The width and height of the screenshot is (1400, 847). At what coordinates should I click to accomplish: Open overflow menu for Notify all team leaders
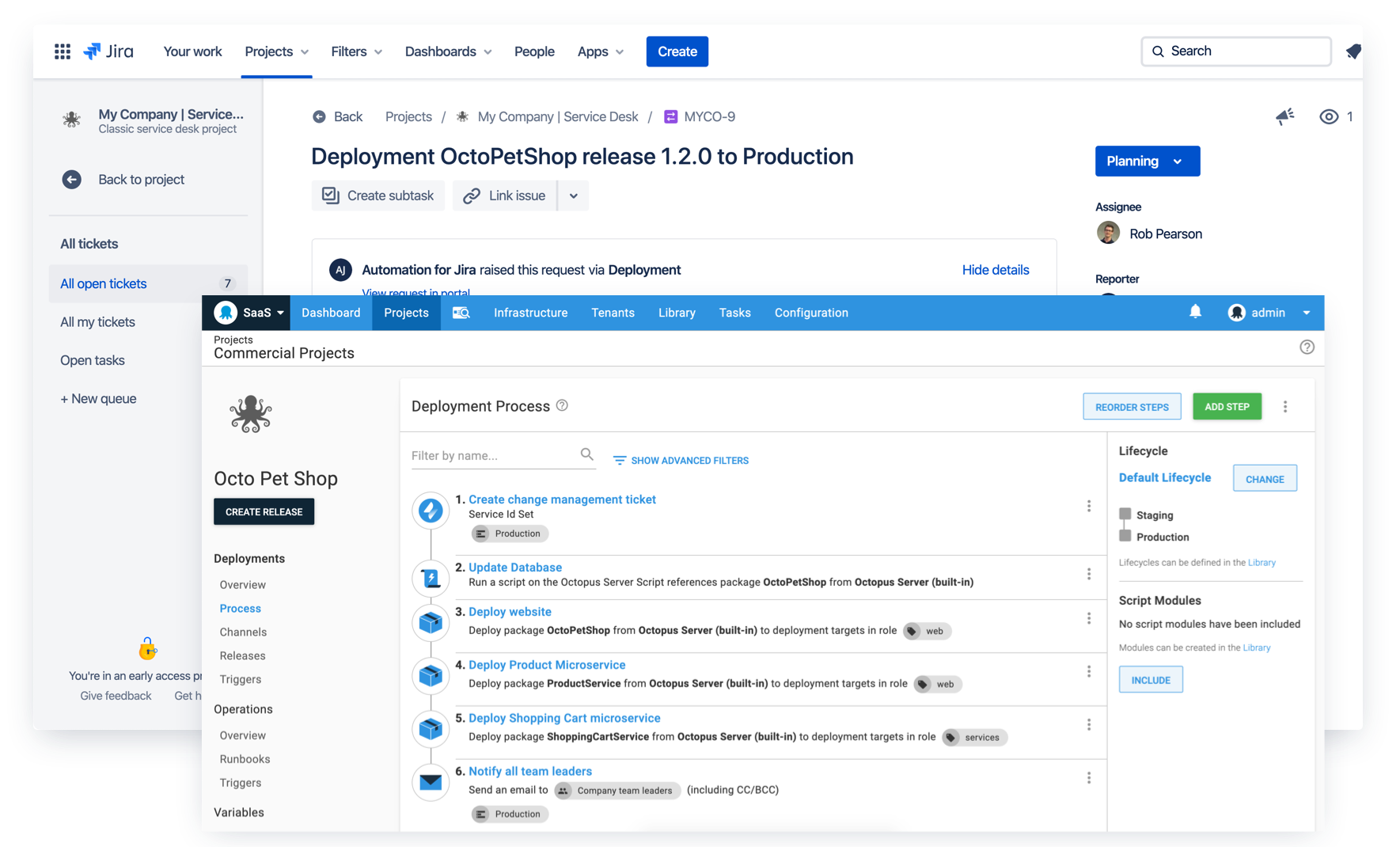1089,778
